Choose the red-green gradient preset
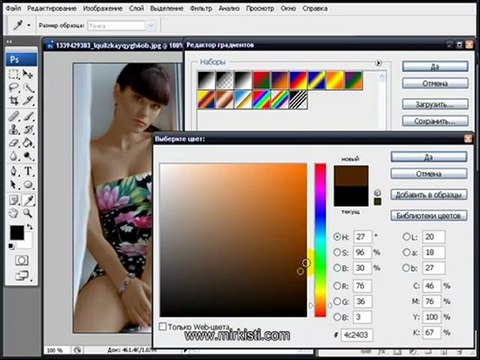Image resolution: width=480 pixels, height=360 pixels. click(261, 80)
